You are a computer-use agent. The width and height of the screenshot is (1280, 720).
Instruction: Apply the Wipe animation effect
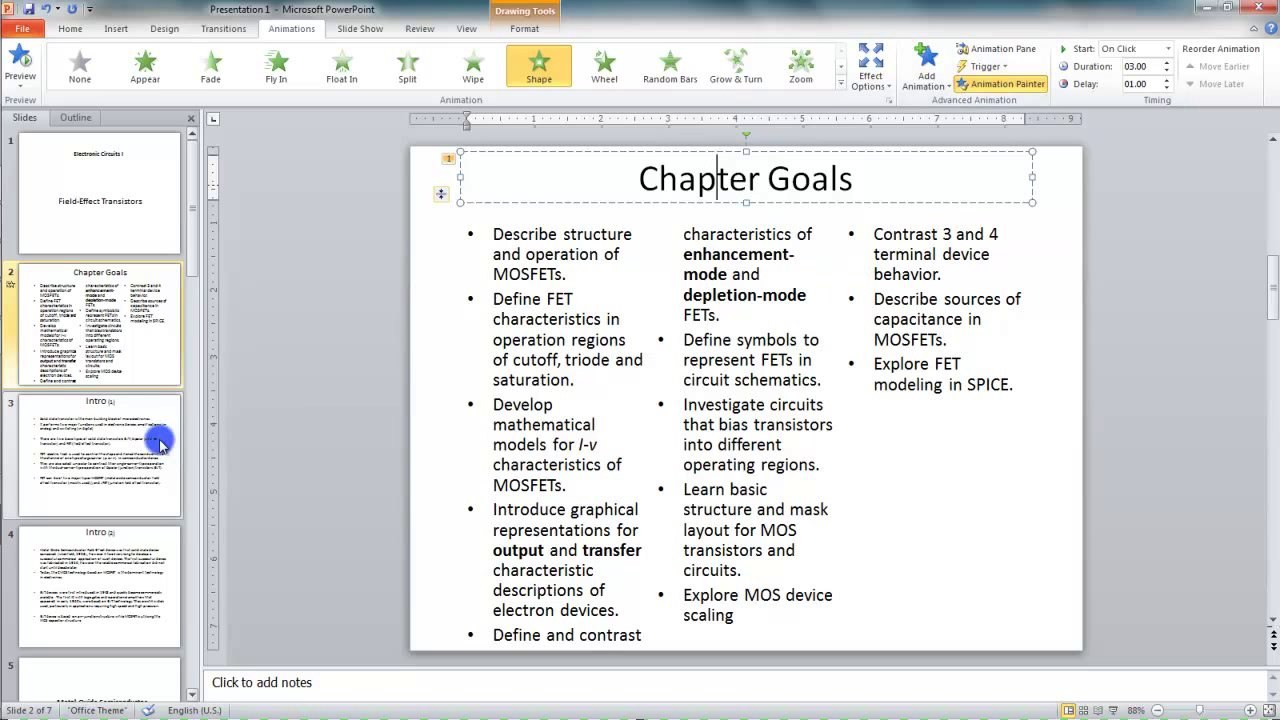click(473, 66)
